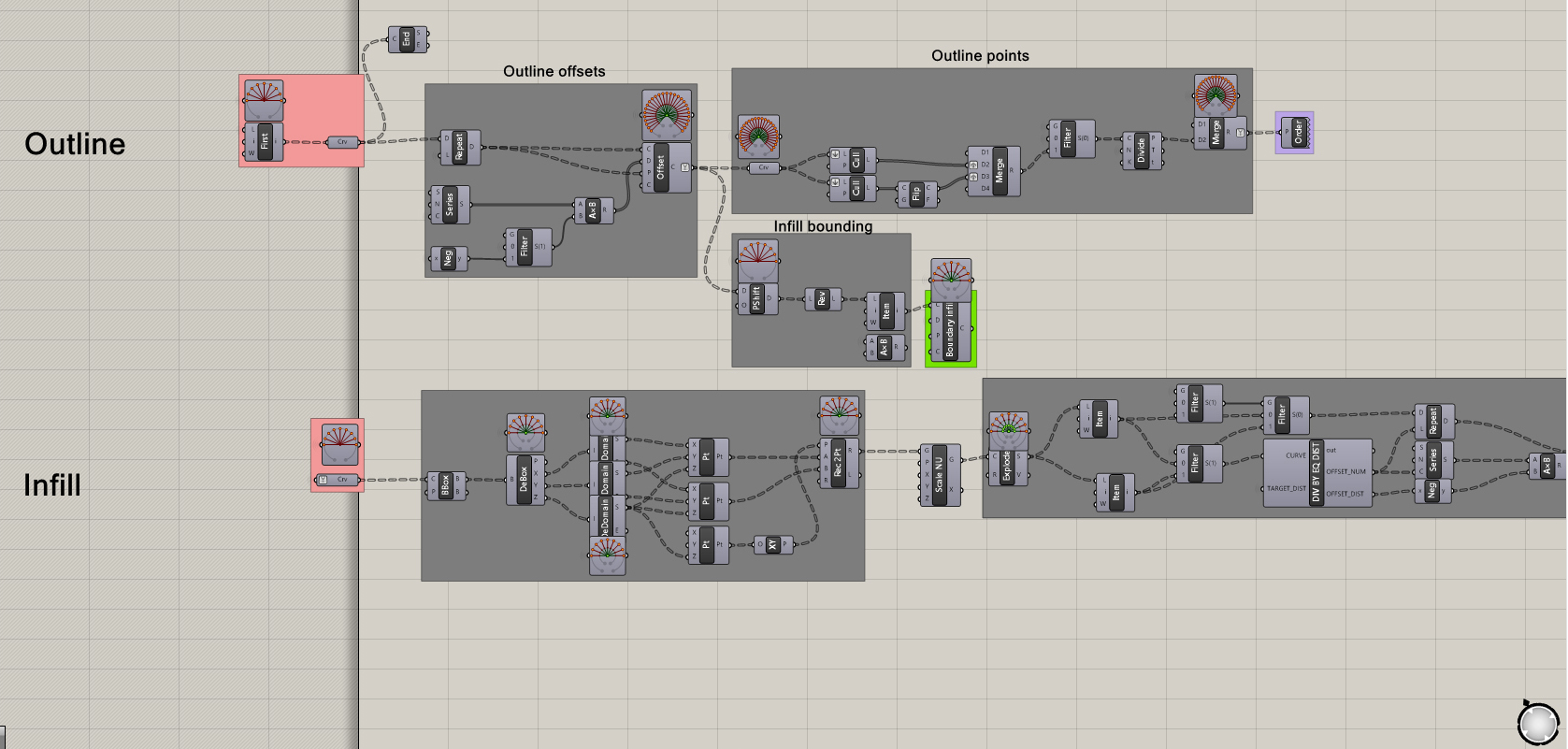
Task: Click the PShift component
Action: 756,299
